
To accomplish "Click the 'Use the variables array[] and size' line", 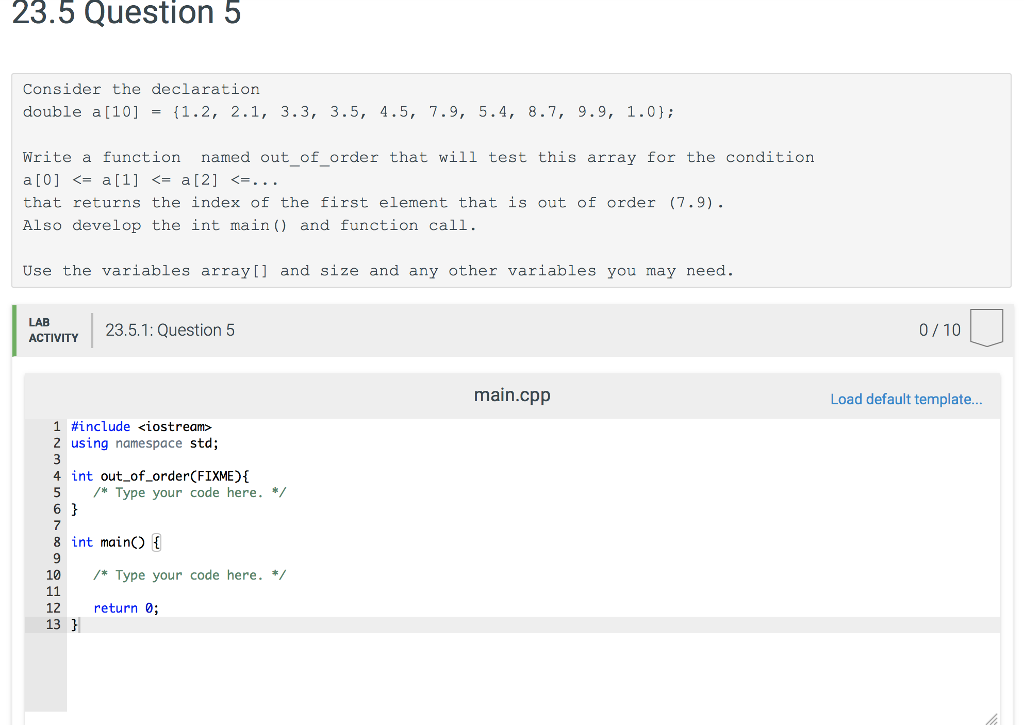I will [378, 270].
